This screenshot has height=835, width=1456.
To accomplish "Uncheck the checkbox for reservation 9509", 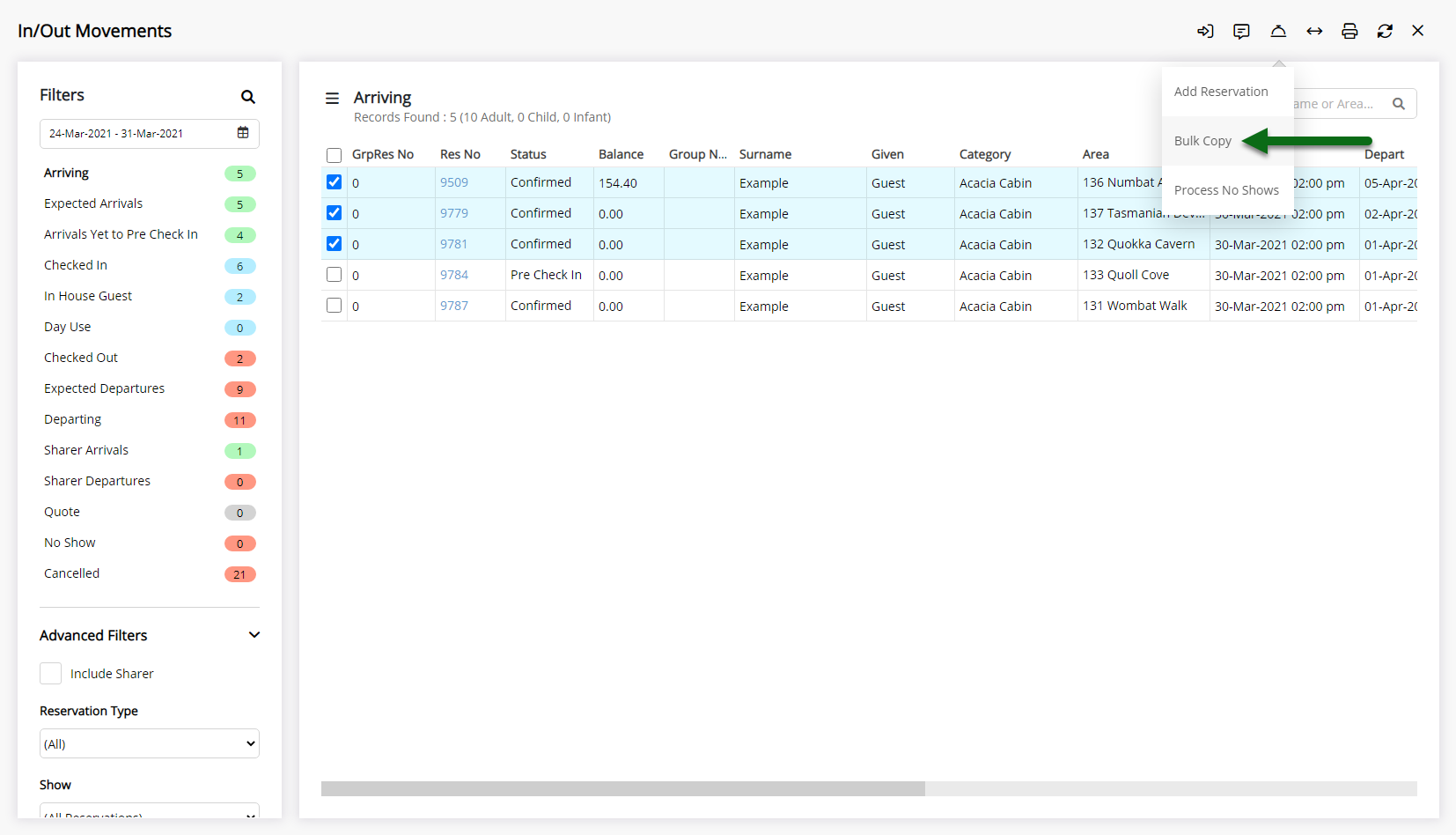I will (334, 182).
